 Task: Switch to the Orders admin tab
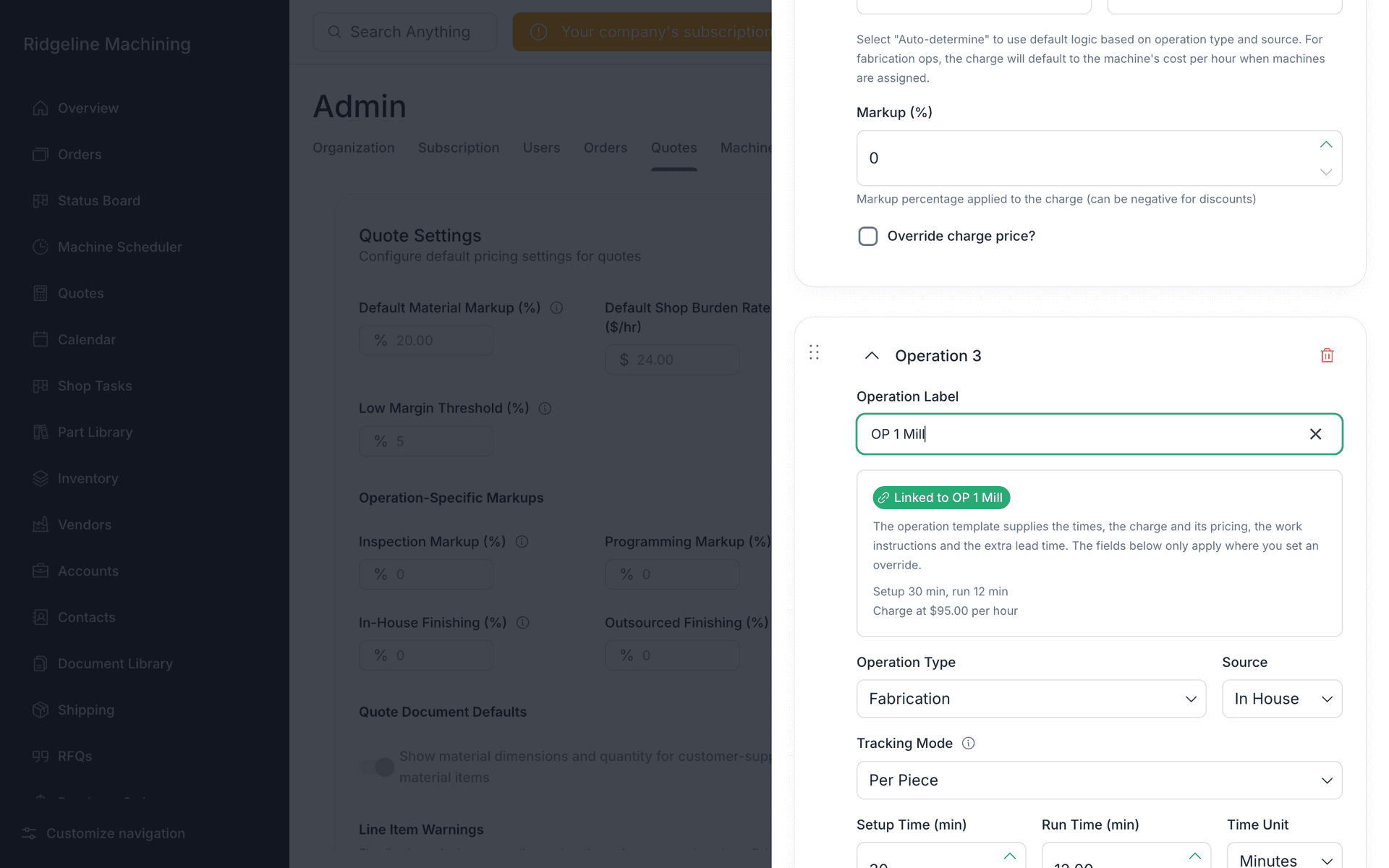pyautogui.click(x=606, y=148)
